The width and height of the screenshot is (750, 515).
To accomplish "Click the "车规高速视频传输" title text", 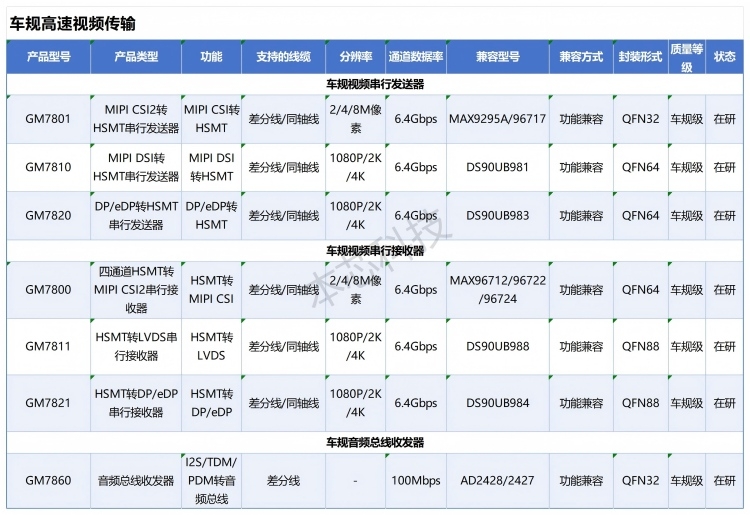I will 72,22.
